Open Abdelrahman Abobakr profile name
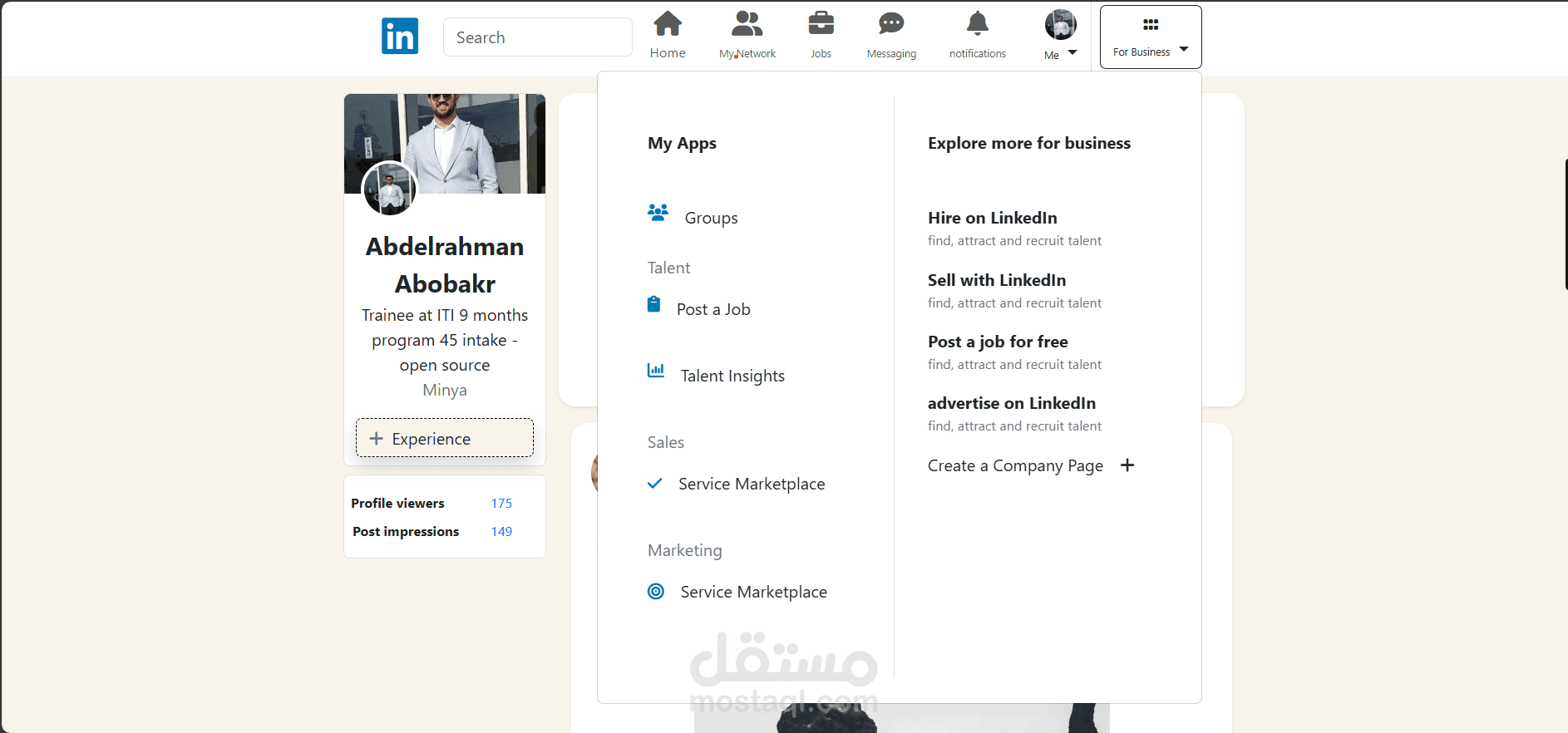The image size is (1568, 733). [x=445, y=265]
